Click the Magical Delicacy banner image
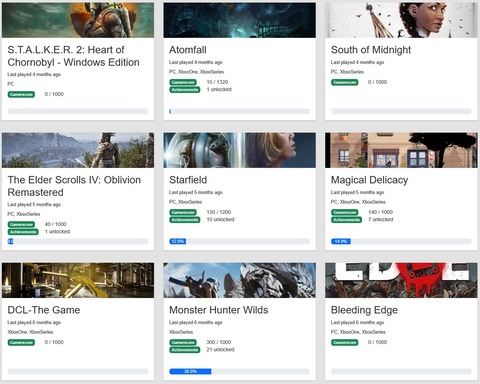The image size is (480, 384). click(x=401, y=150)
